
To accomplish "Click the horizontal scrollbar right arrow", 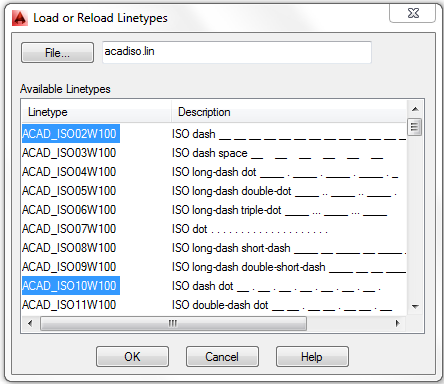I will click(x=397, y=323).
